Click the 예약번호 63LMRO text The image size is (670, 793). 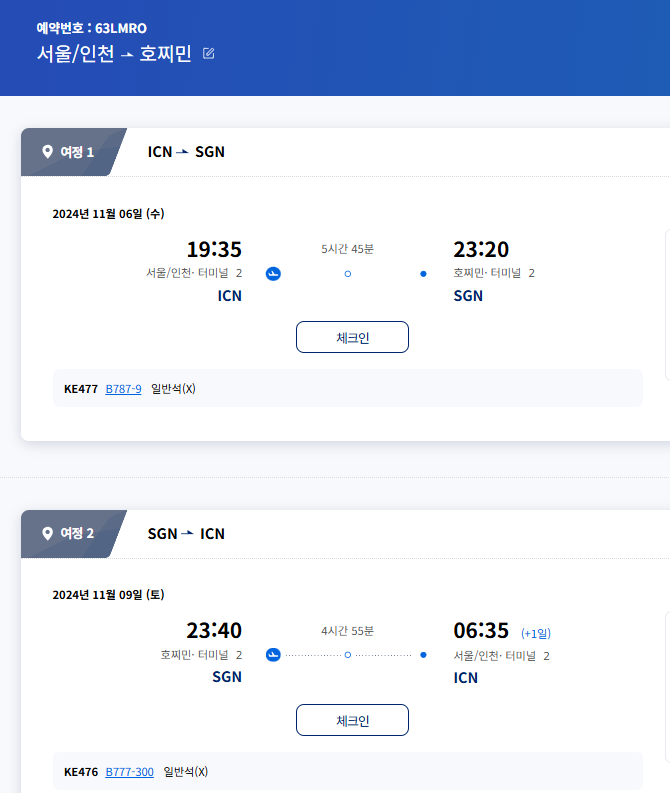91,28
